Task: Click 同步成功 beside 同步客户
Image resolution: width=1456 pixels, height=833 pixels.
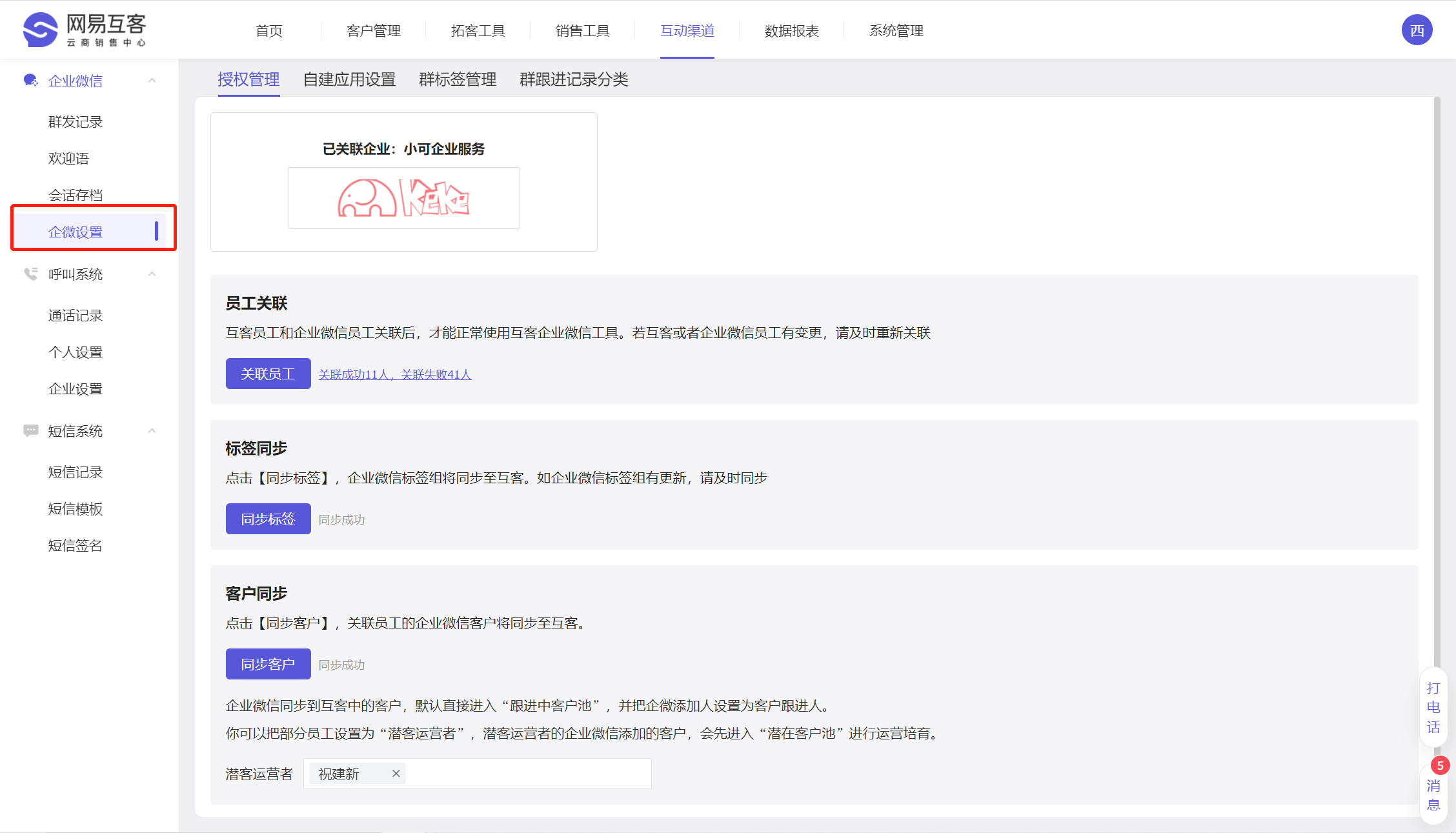Action: pos(341,665)
